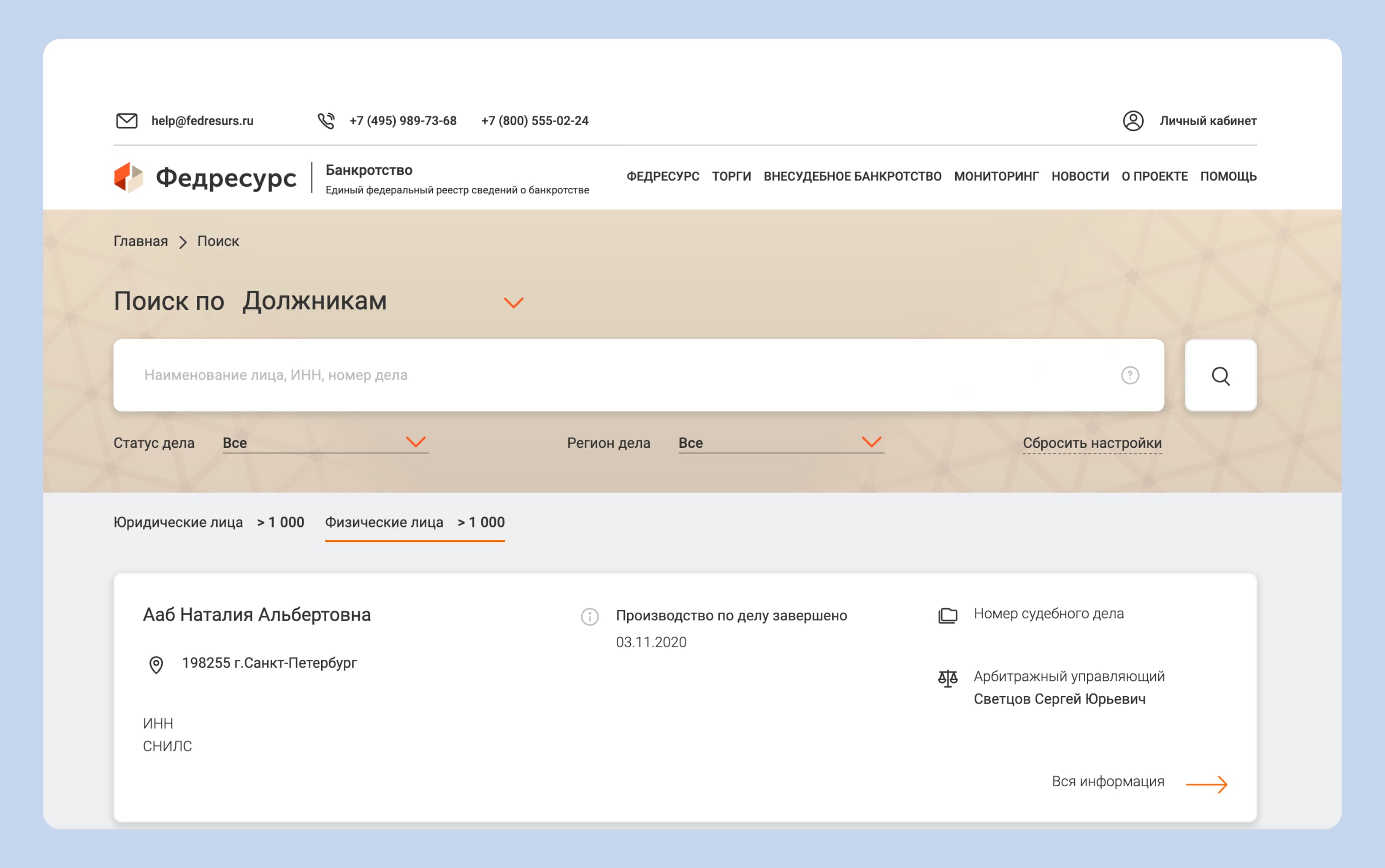Click the scales icon for Арбитражный управляющий

(947, 678)
